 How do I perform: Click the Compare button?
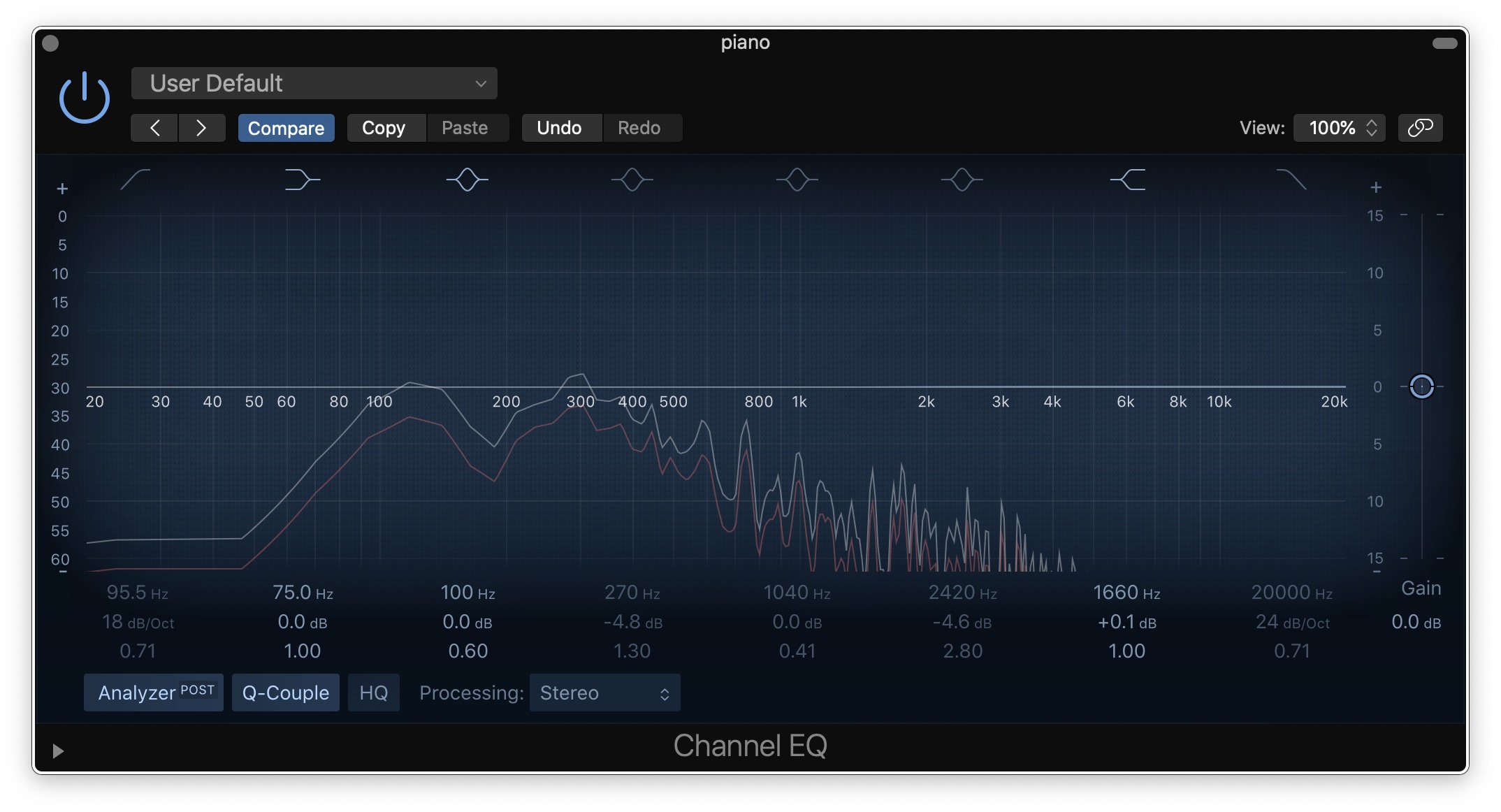pos(286,128)
